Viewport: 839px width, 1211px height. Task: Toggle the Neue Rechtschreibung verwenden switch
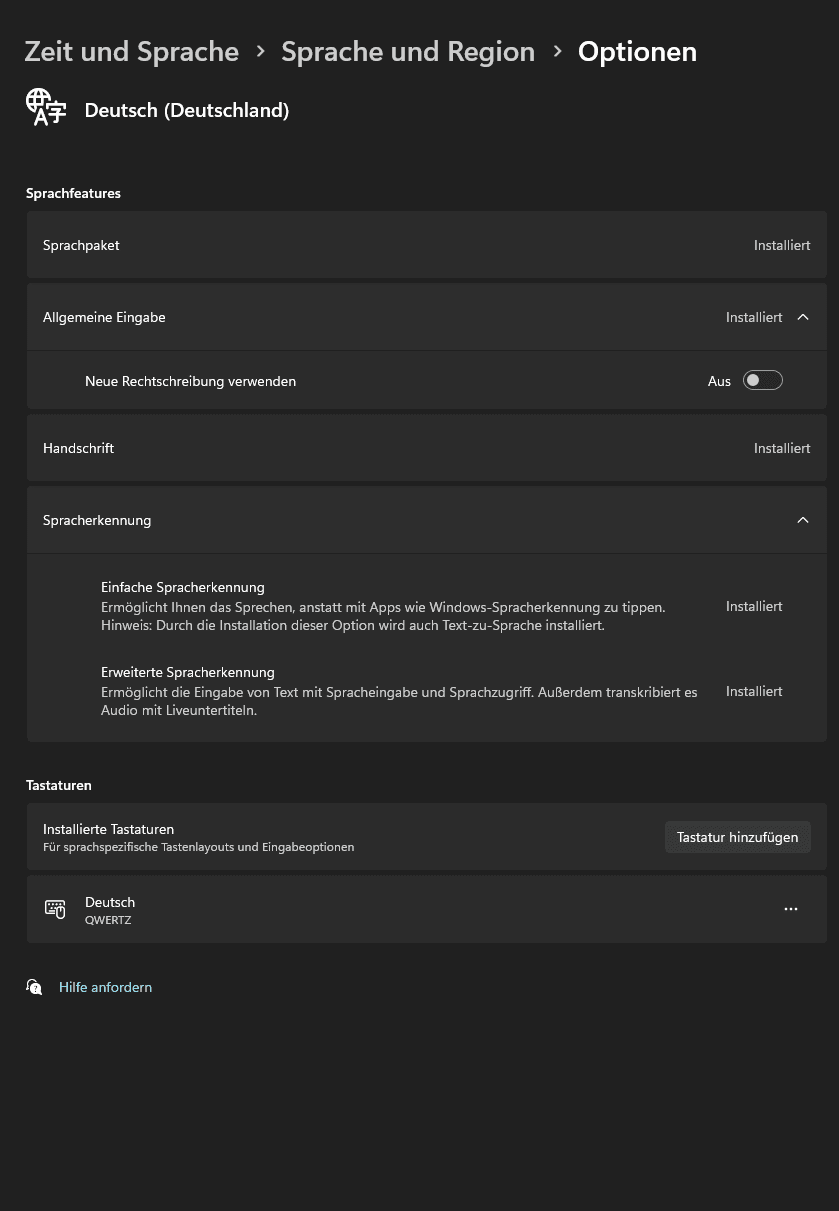click(762, 380)
